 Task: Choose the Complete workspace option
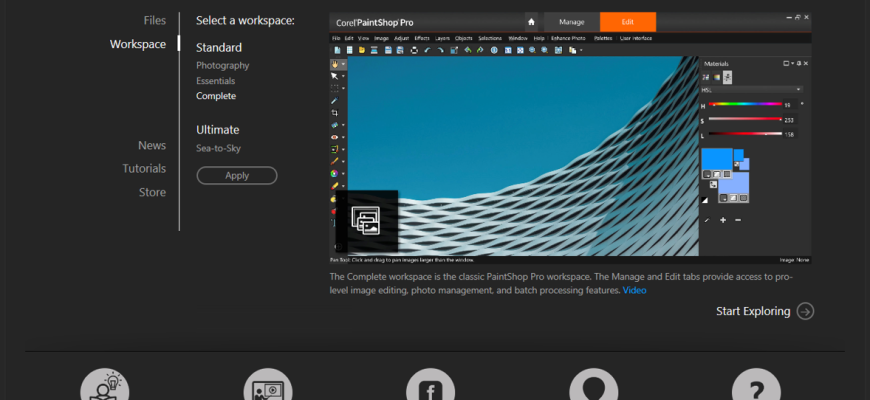click(216, 96)
